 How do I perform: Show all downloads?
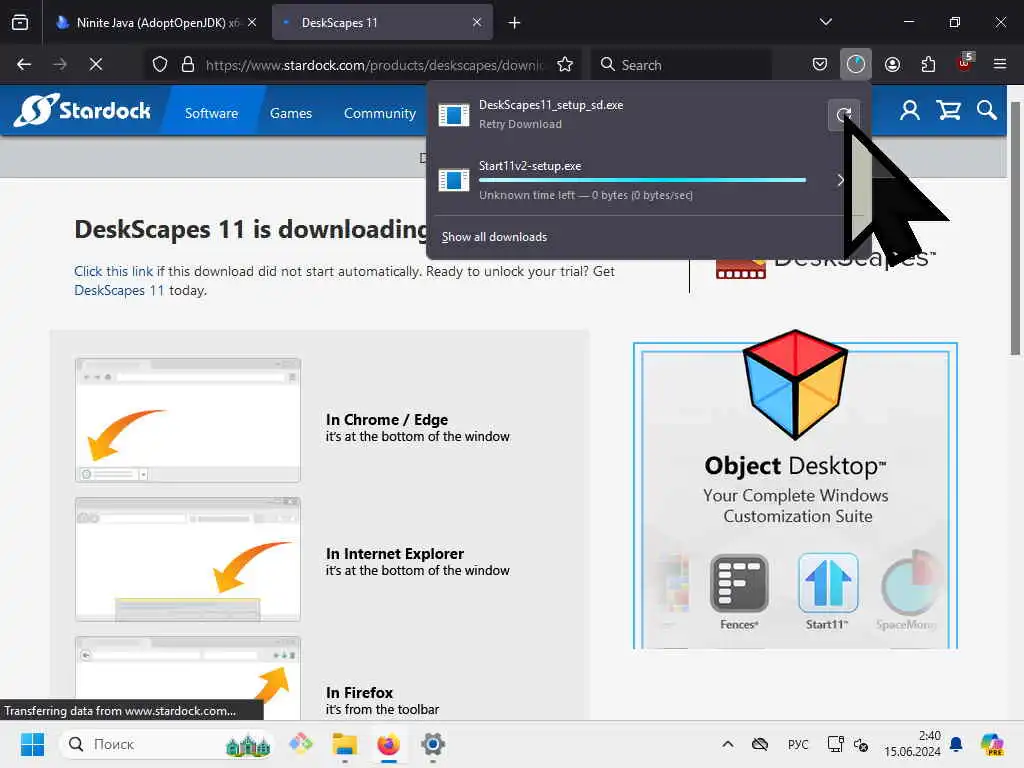coord(494,237)
